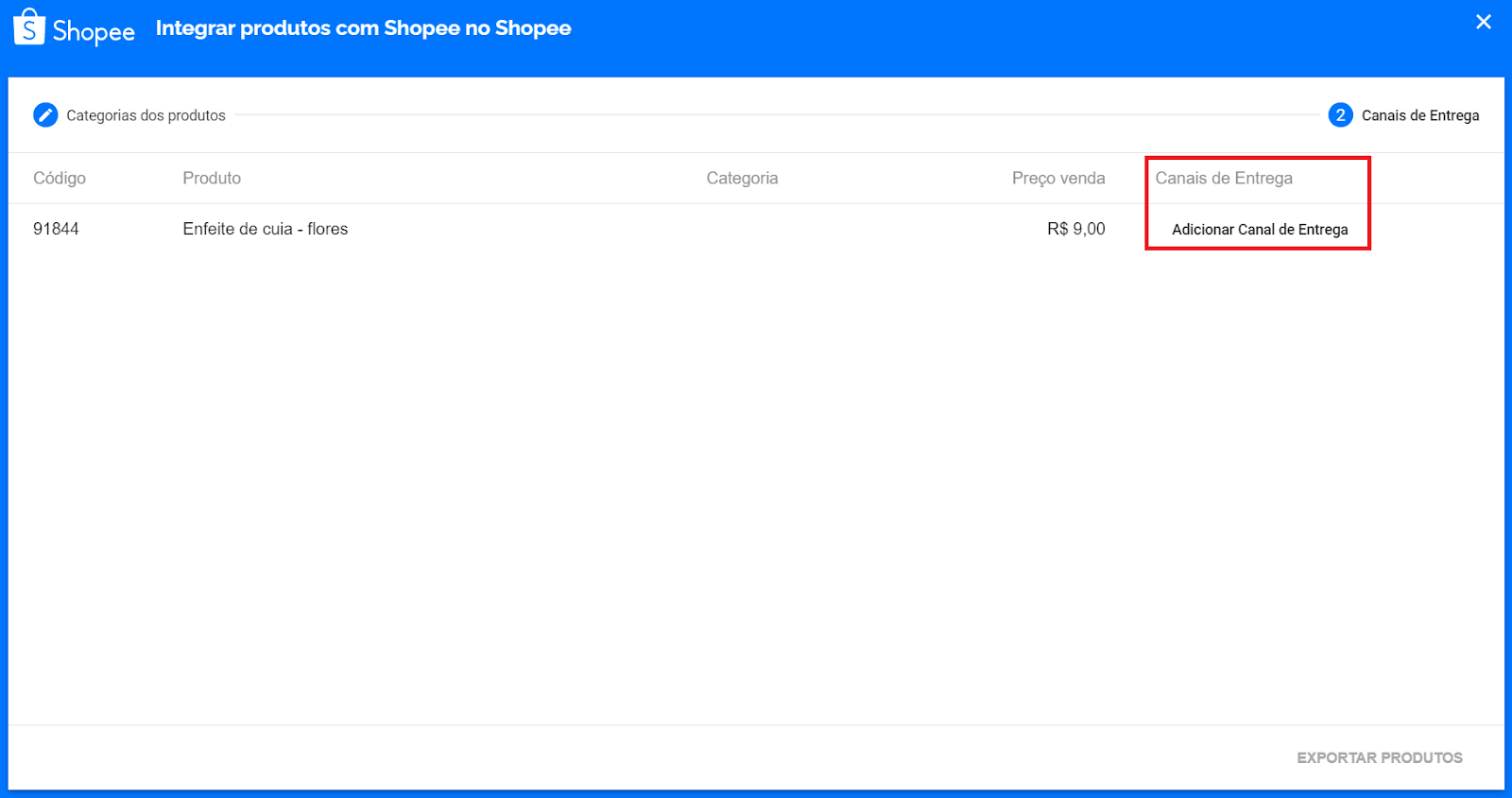The height and width of the screenshot is (798, 1512).
Task: Close the Shopee integration dialog
Action: click(1484, 22)
